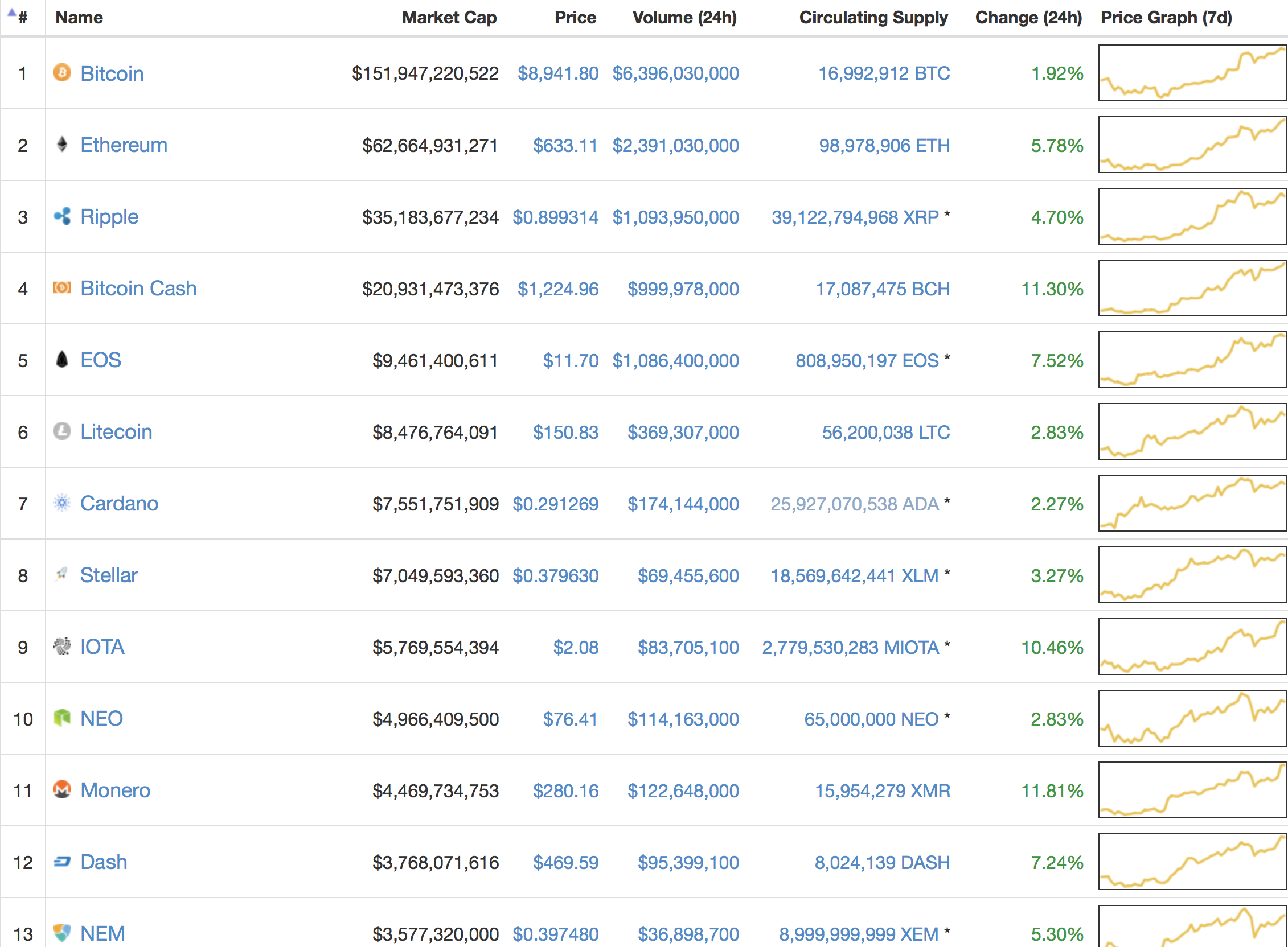Click the NEM logo icon
Image resolution: width=1288 pixels, height=947 pixels.
pyautogui.click(x=62, y=933)
